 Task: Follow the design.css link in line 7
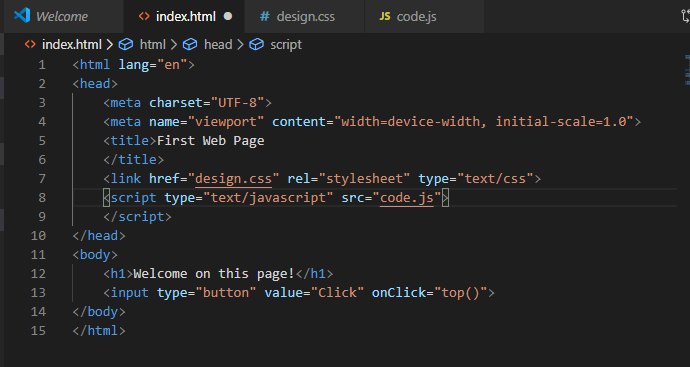pyautogui.click(x=233, y=179)
